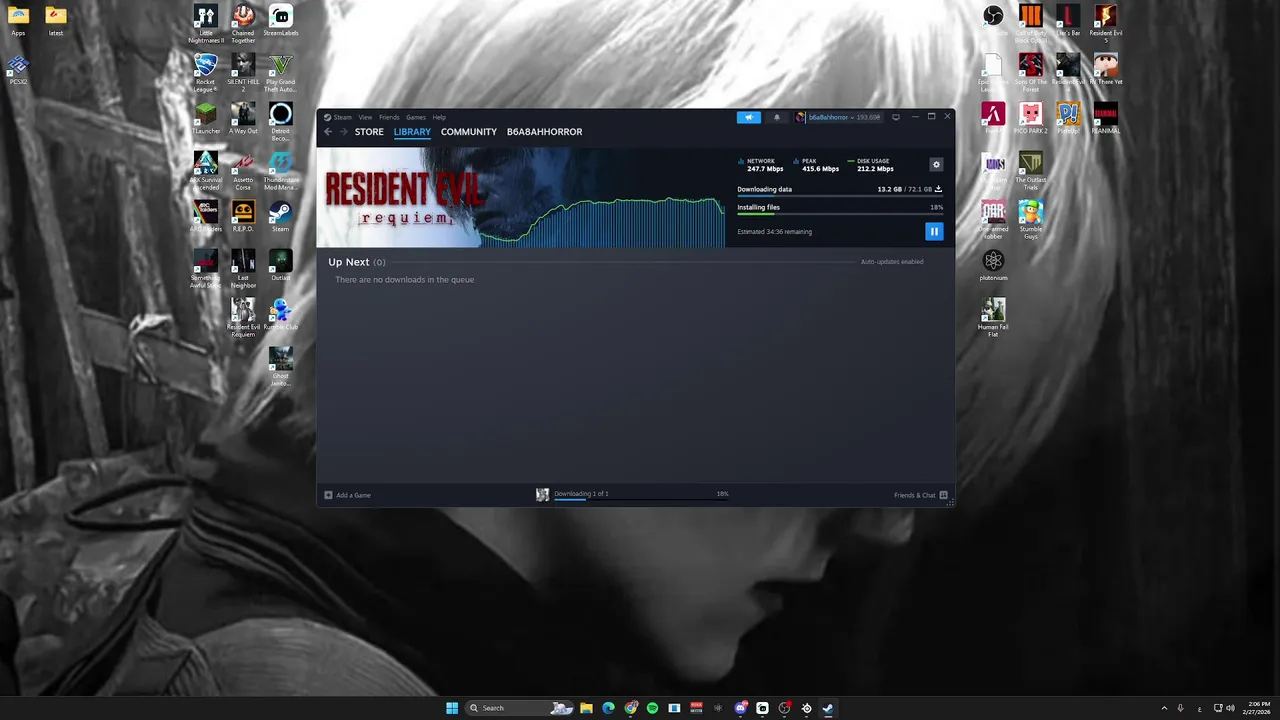Select PlateUp! desktop icon
This screenshot has width=1280, height=720.
1068,118
